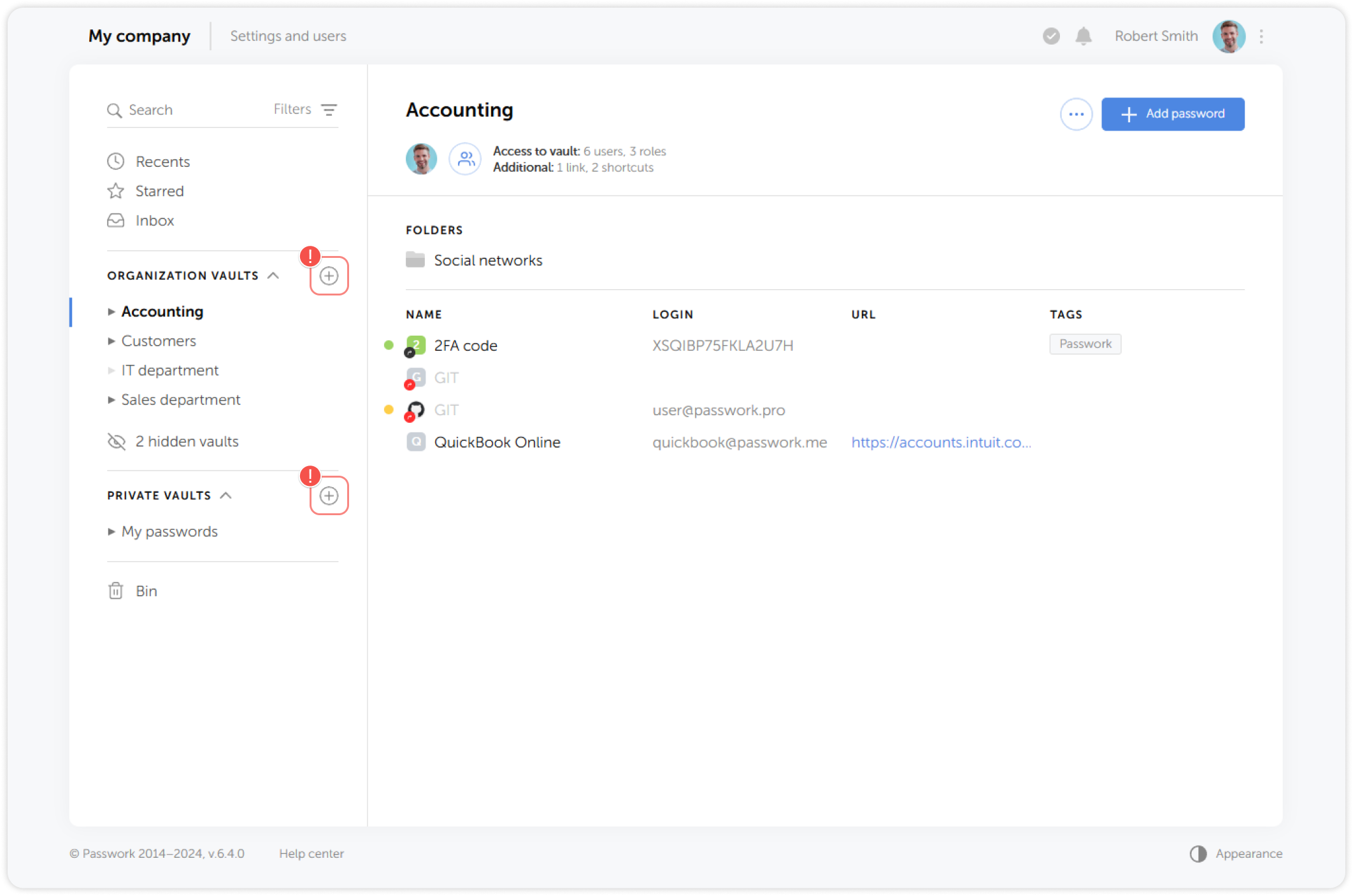Open Recents in the sidebar
This screenshot has width=1353, height=896.
tap(162, 161)
